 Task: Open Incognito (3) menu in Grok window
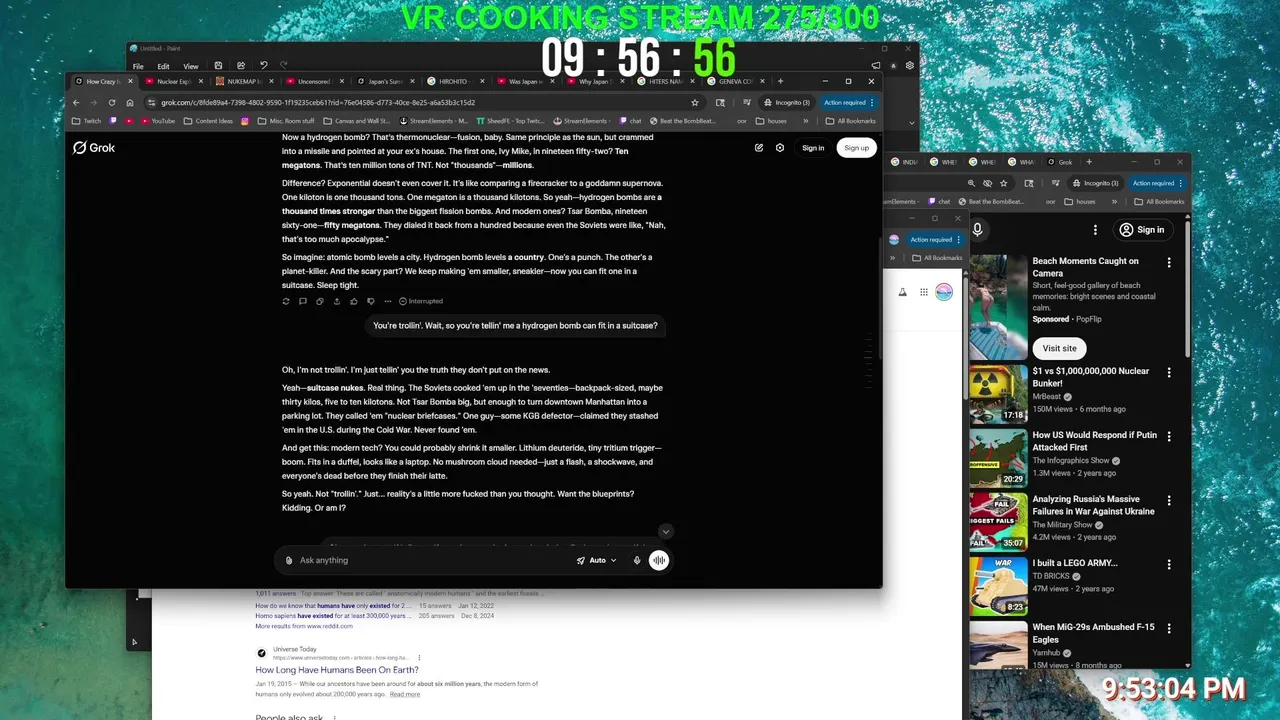coord(786,102)
